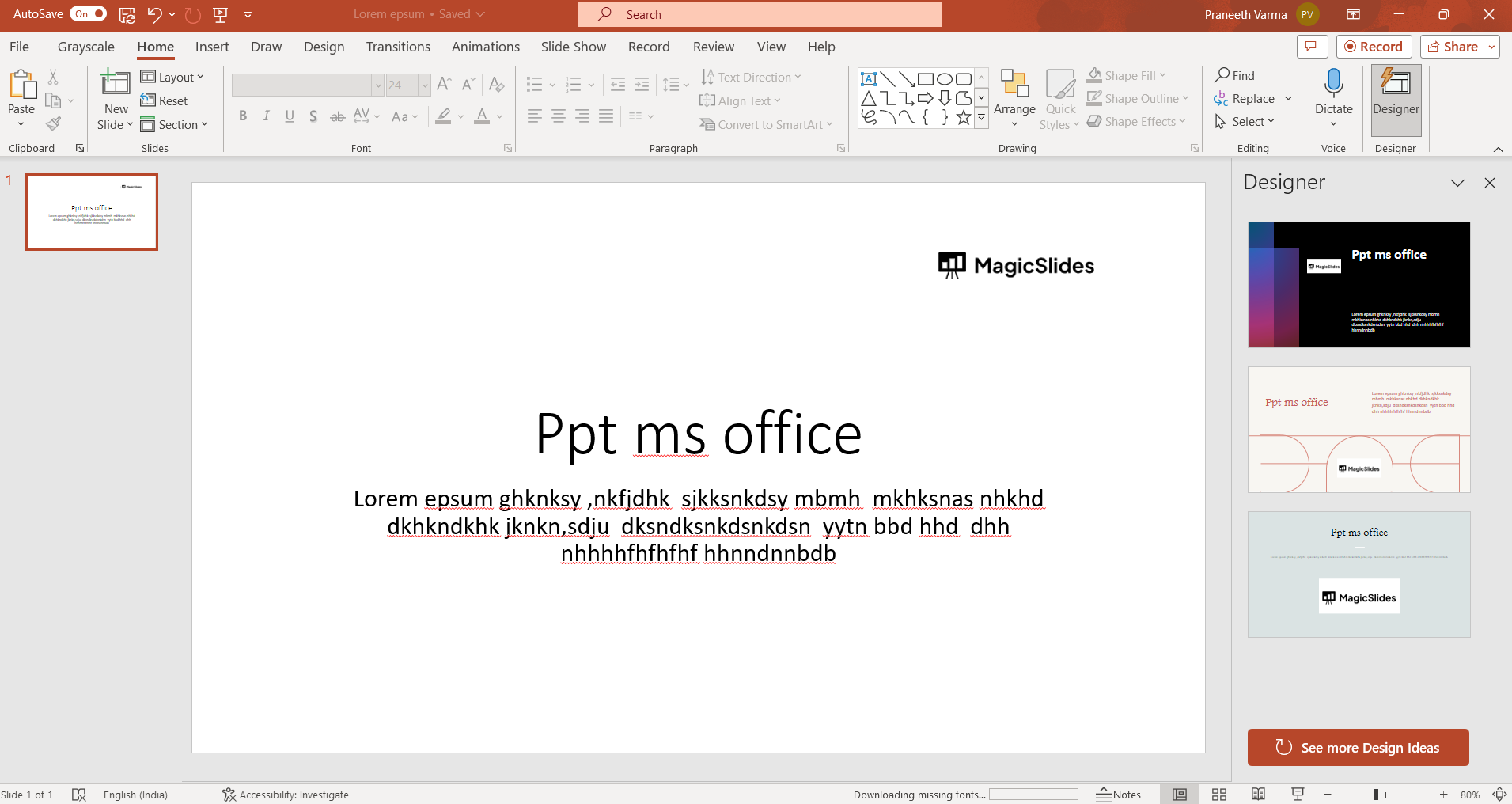Click the Paste clipboard icon
This screenshot has height=804, width=1512.
(21, 85)
